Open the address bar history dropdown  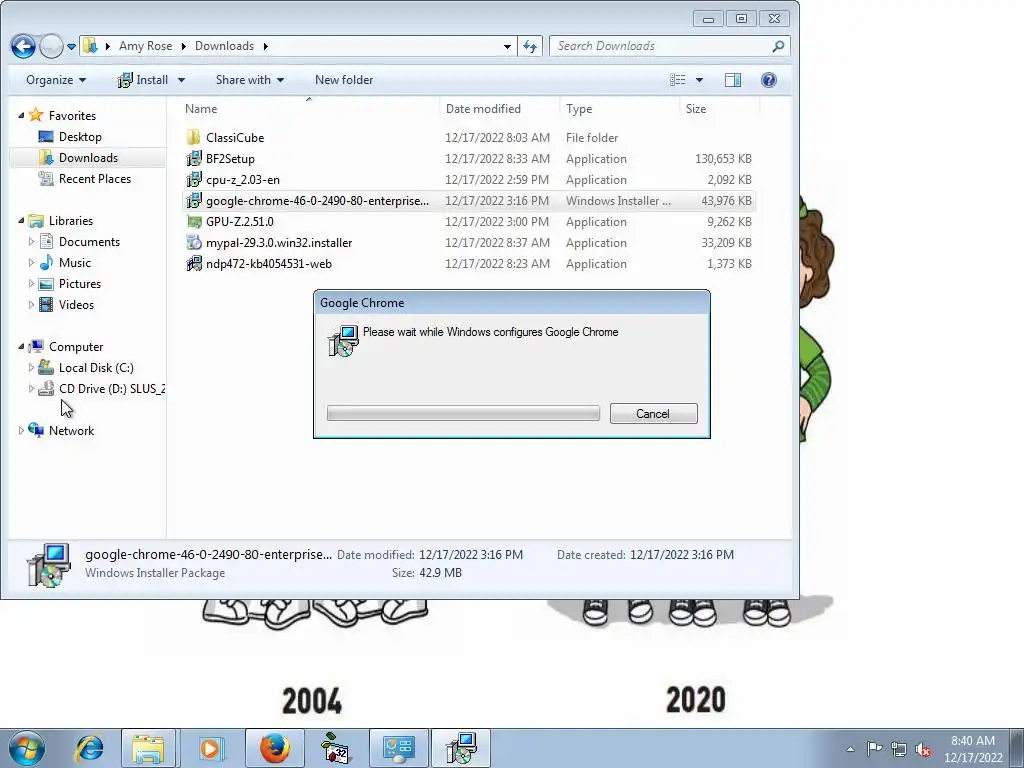click(x=507, y=46)
